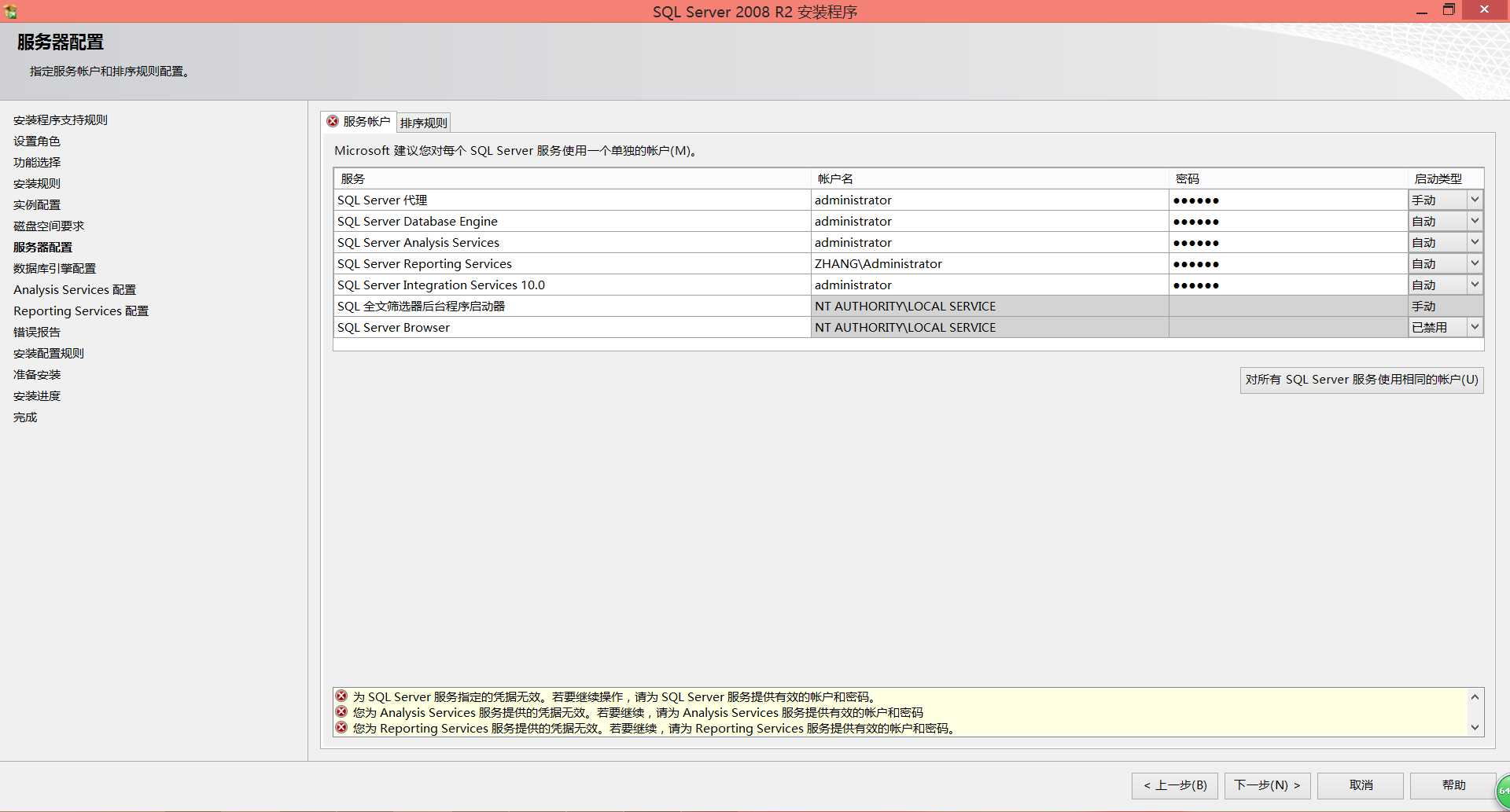Select 安装程序支持规则 step in sidebar
The height and width of the screenshot is (812, 1510).
tap(61, 120)
